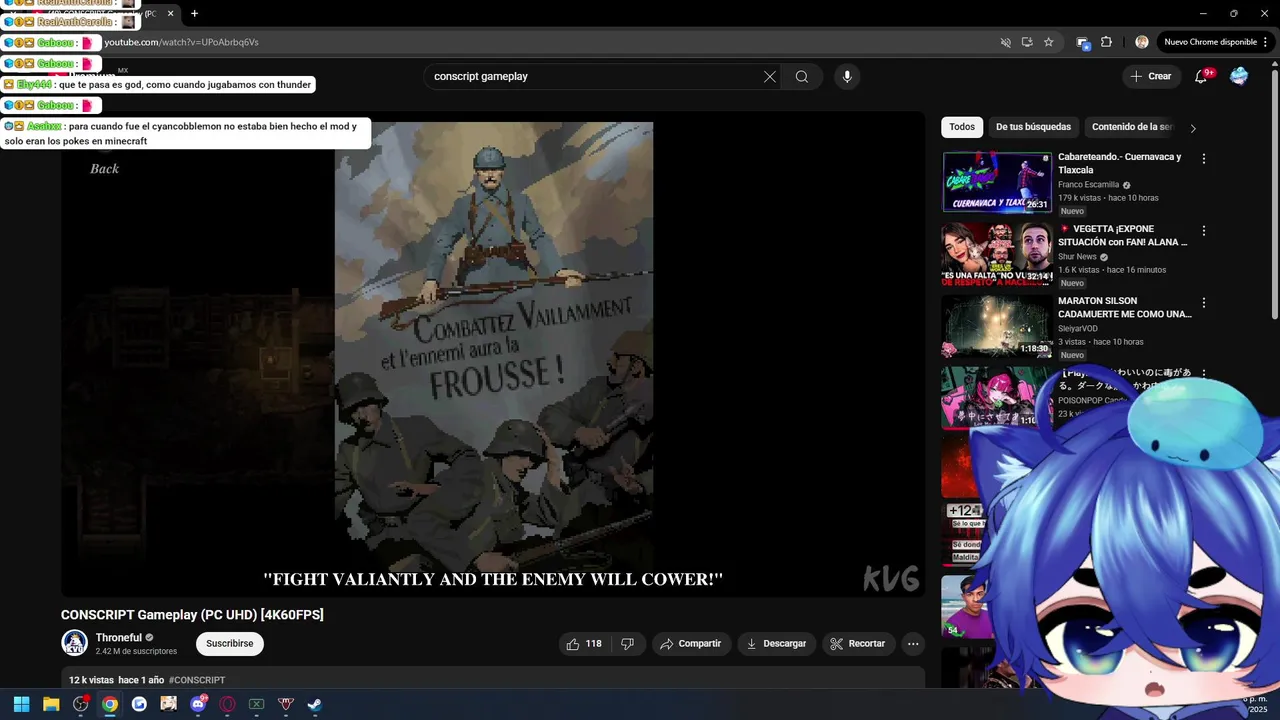Image resolution: width=1280 pixels, height=720 pixels.
Task: Select the De tus búsquedas chip
Action: pyautogui.click(x=1033, y=127)
